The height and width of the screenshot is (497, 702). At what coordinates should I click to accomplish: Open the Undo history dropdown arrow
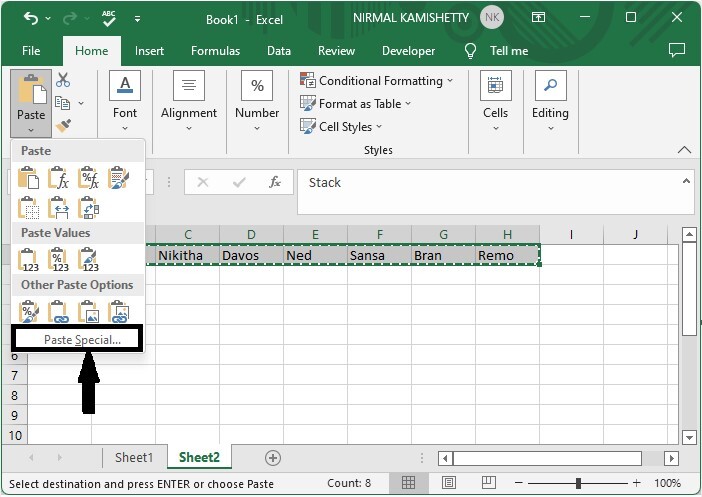click(48, 19)
